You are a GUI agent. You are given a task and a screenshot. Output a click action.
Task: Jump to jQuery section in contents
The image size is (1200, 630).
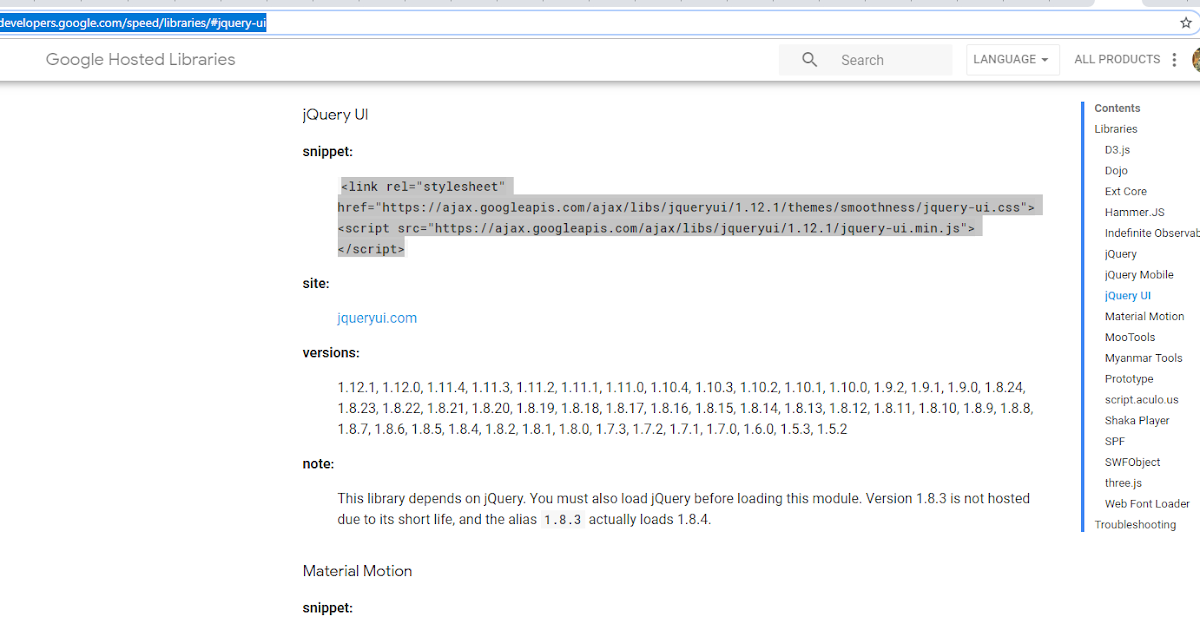click(1121, 254)
